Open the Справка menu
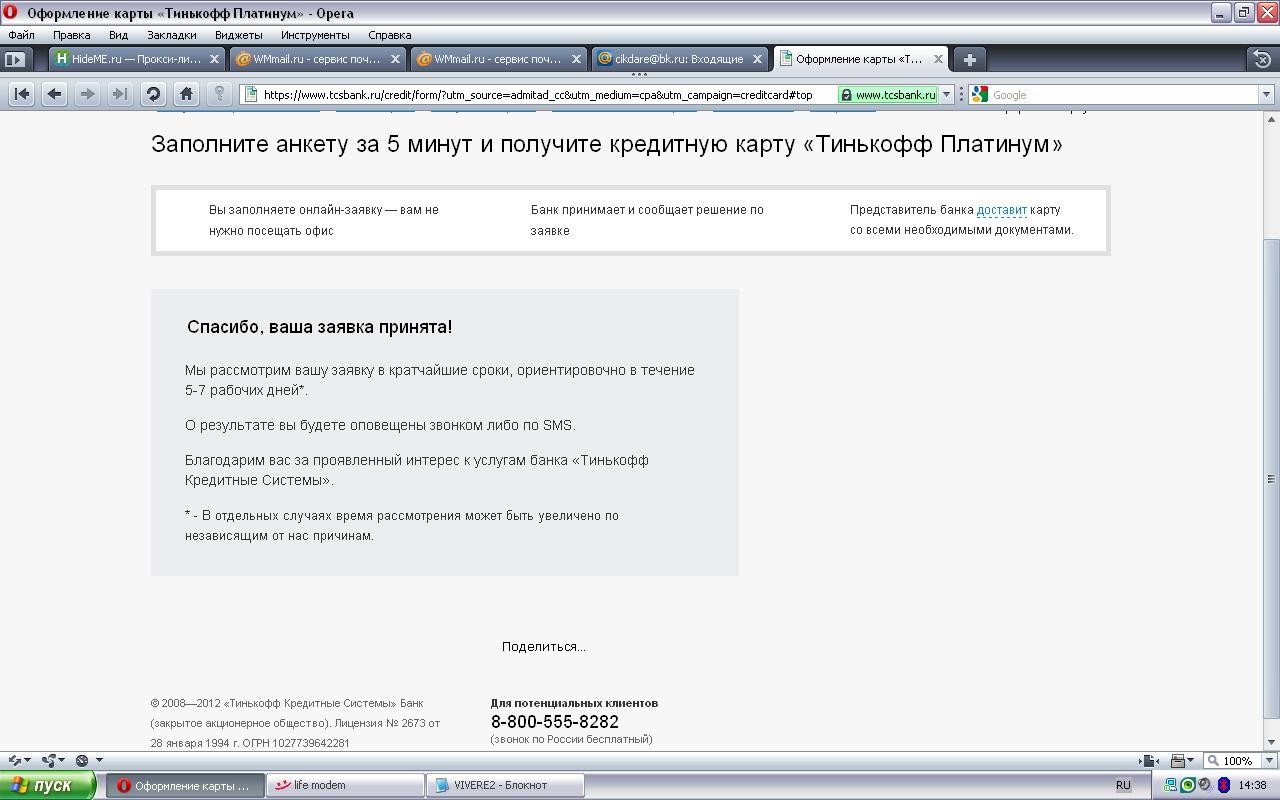Viewport: 1280px width, 800px height. click(x=389, y=35)
